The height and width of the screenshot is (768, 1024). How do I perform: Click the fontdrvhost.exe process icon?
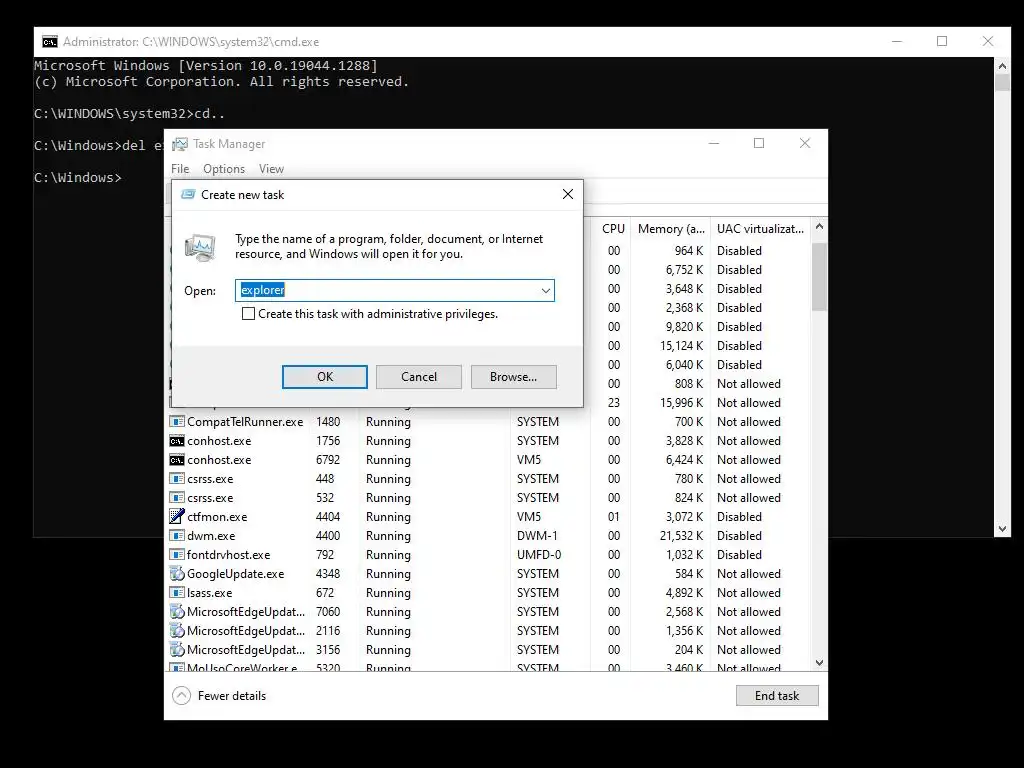tap(176, 554)
